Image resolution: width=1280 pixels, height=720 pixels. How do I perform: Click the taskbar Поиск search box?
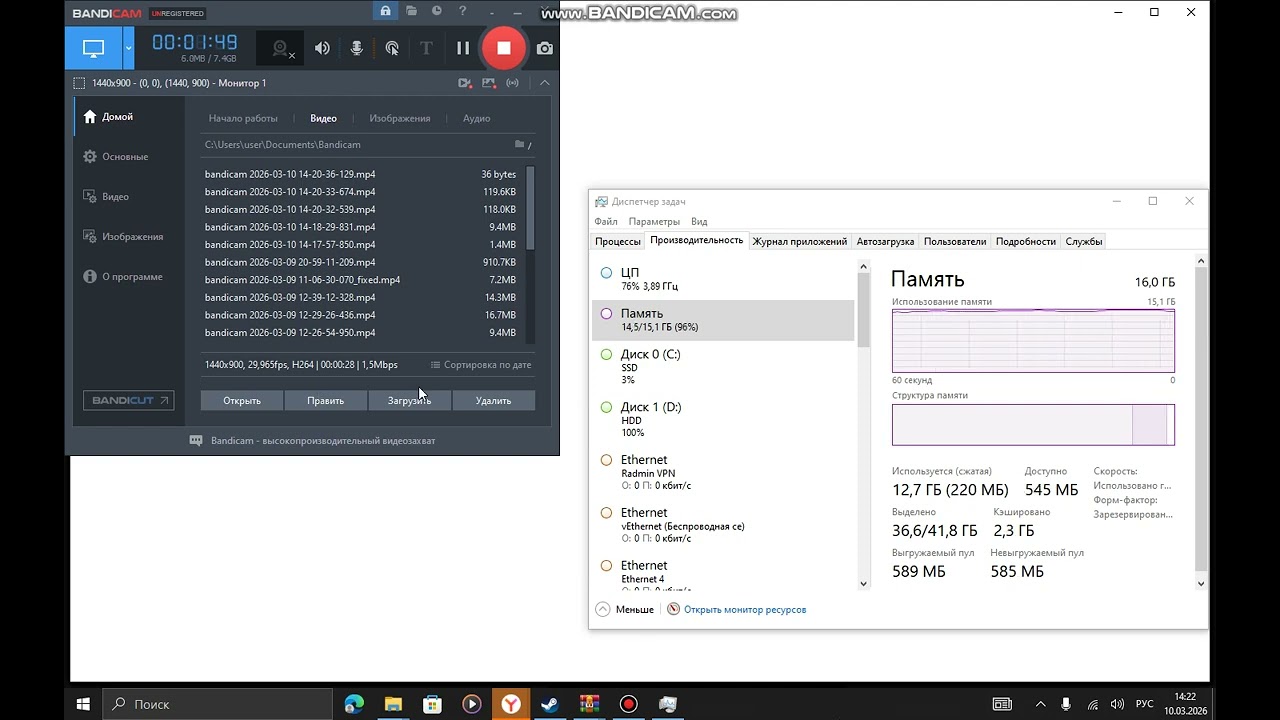(216, 704)
